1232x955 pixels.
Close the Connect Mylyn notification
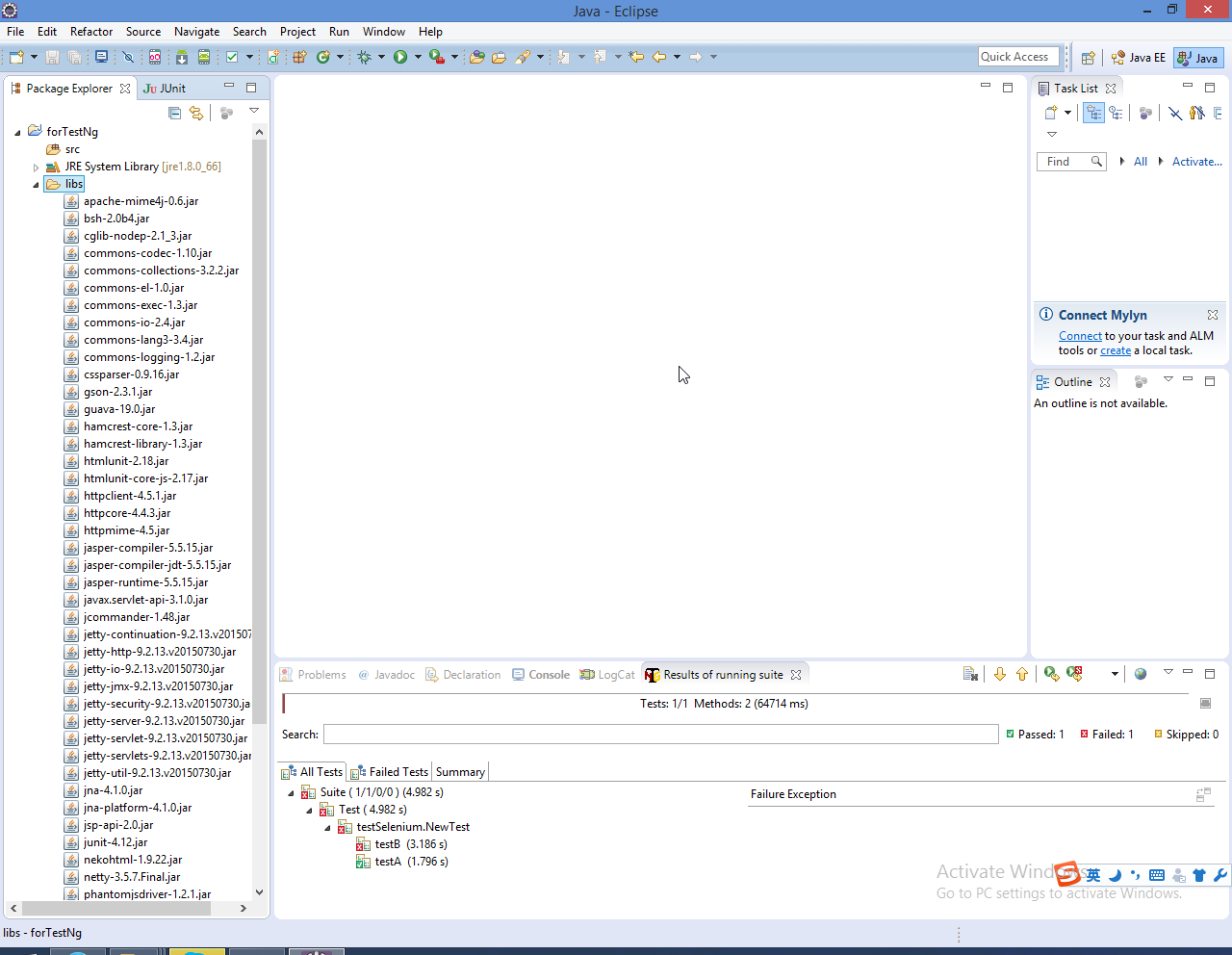pyautogui.click(x=1213, y=315)
